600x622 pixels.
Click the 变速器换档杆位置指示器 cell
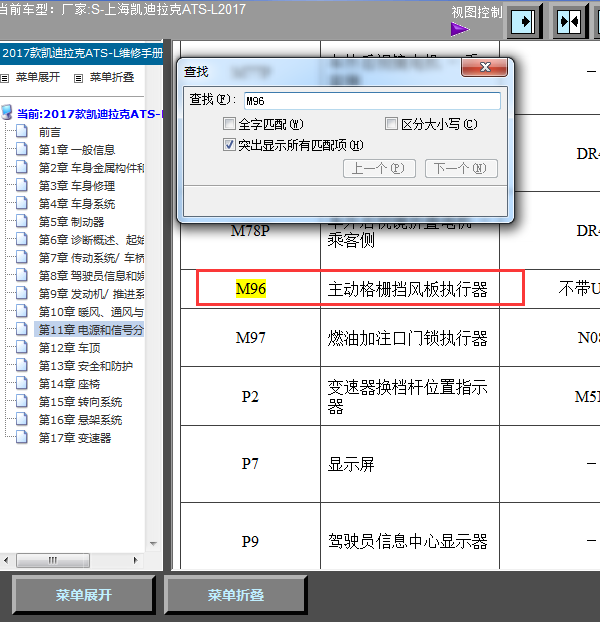(410, 396)
